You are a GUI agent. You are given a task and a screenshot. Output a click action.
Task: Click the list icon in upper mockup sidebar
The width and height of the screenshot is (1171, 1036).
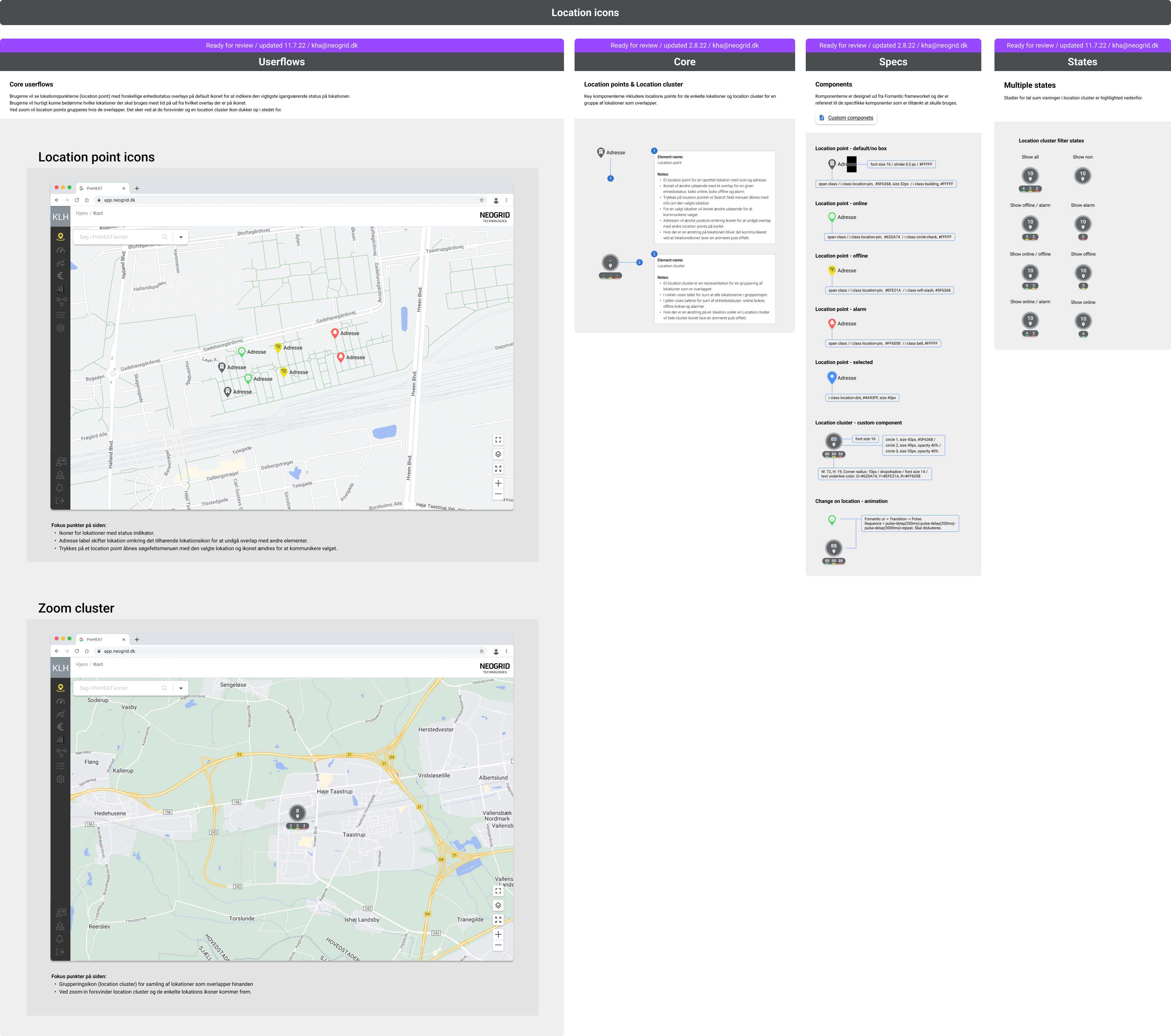[60, 315]
